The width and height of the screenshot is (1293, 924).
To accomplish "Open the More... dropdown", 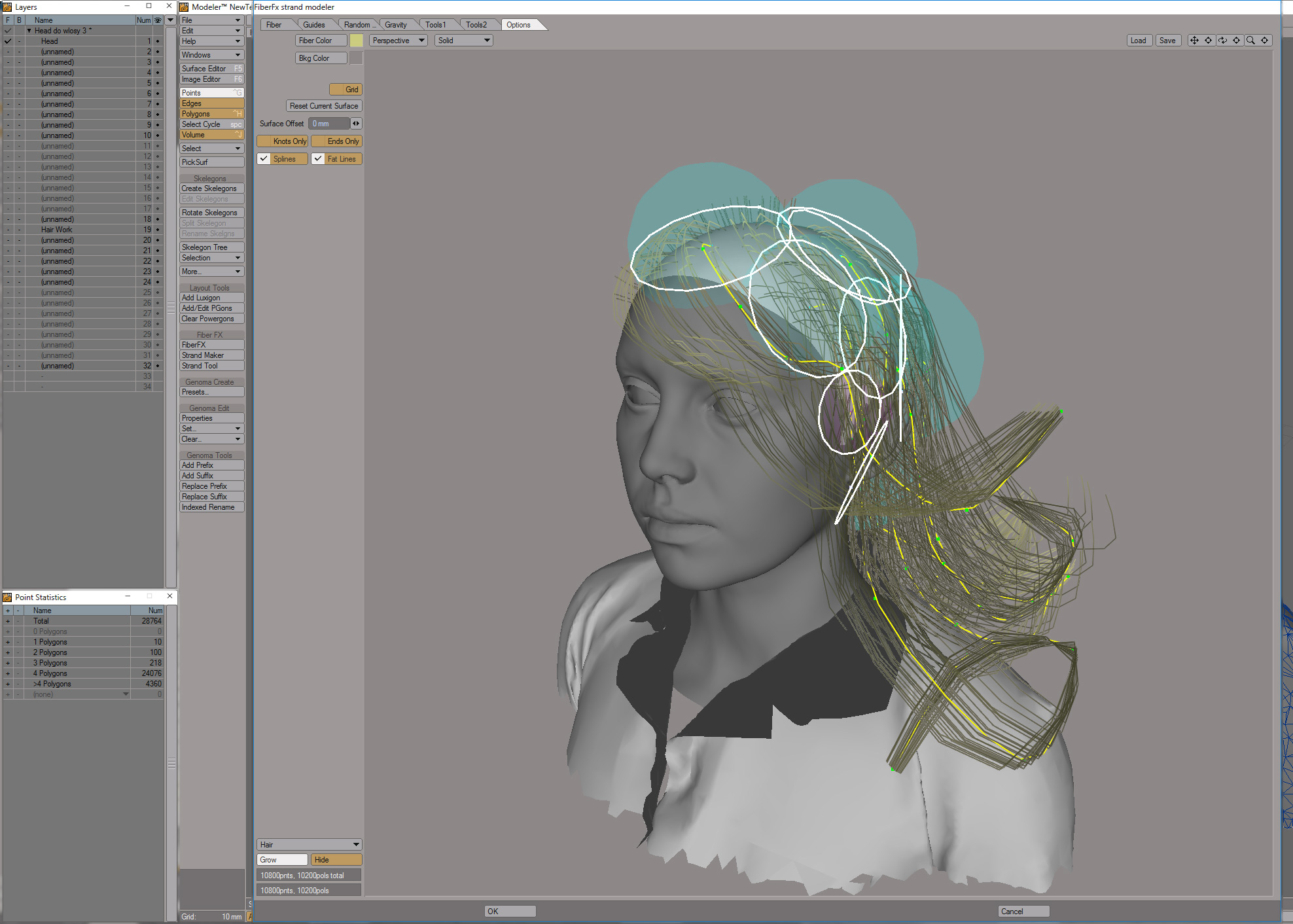I will click(x=212, y=272).
